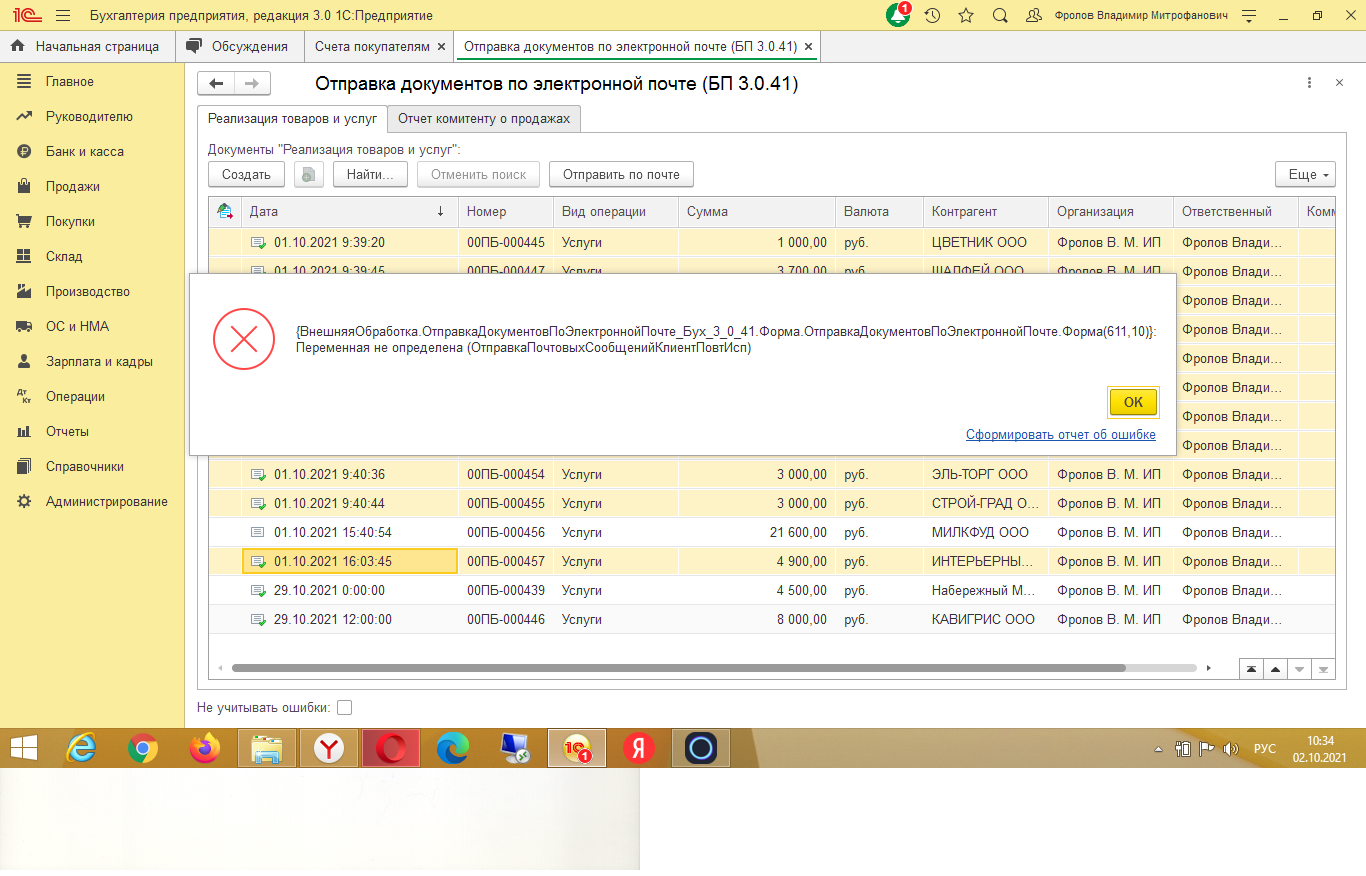Open the 1C main menu hamburger icon
The width and height of the screenshot is (1366, 876).
click(62, 16)
